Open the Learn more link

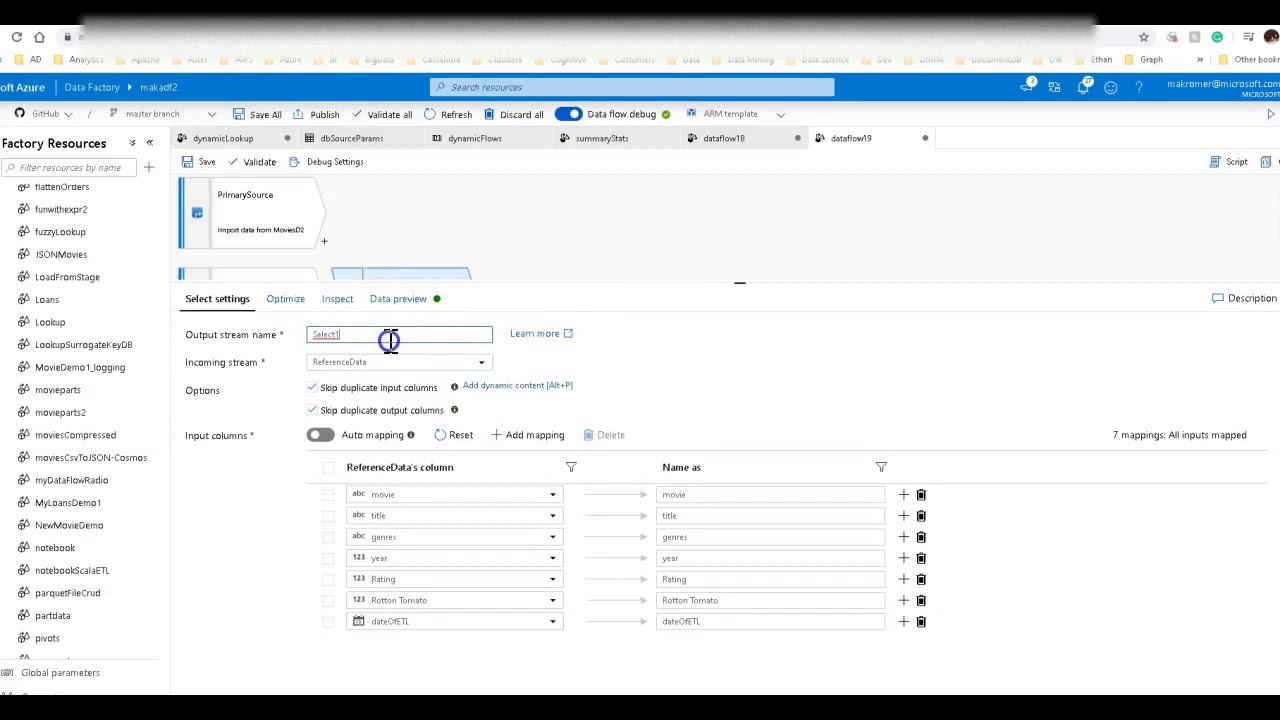(541, 334)
